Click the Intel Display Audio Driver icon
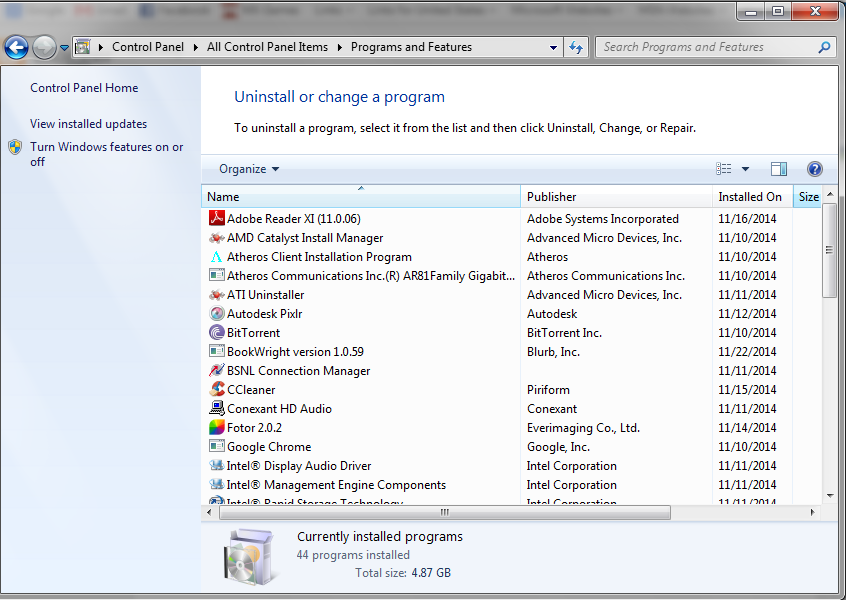 click(216, 465)
